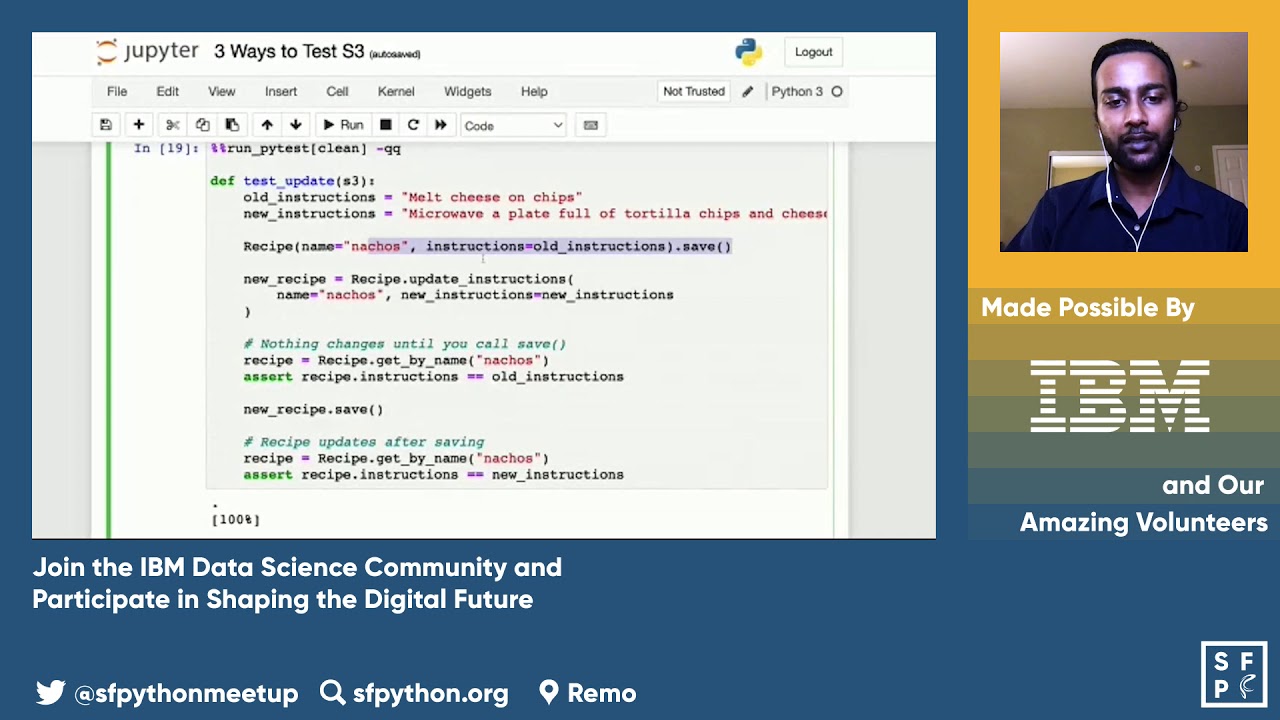Cut selected cells with scissors icon

172,125
